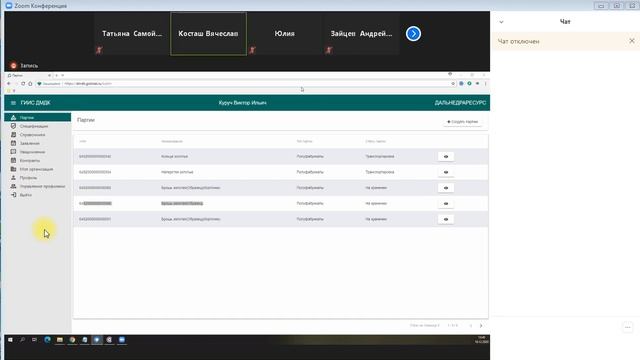The width and height of the screenshot is (640, 360).
Task: Select the Партии browser tab
Action: 29,76
